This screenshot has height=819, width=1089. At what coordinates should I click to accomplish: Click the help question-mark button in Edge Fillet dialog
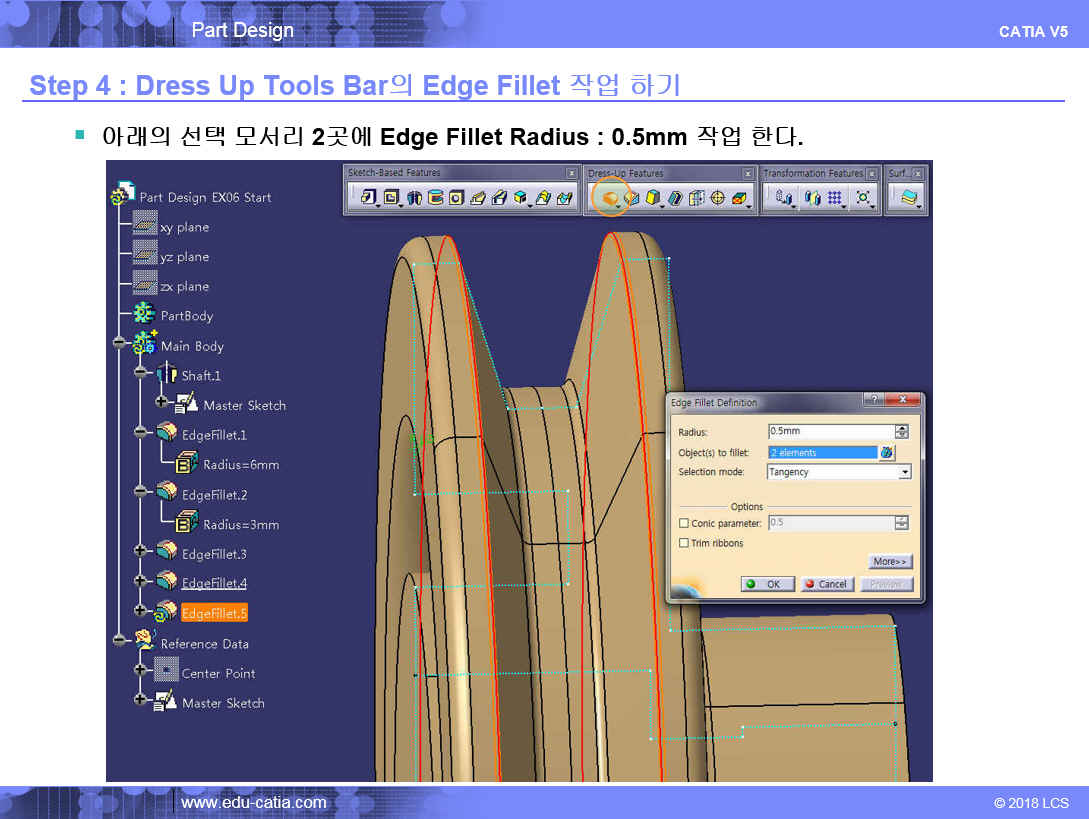click(x=874, y=399)
